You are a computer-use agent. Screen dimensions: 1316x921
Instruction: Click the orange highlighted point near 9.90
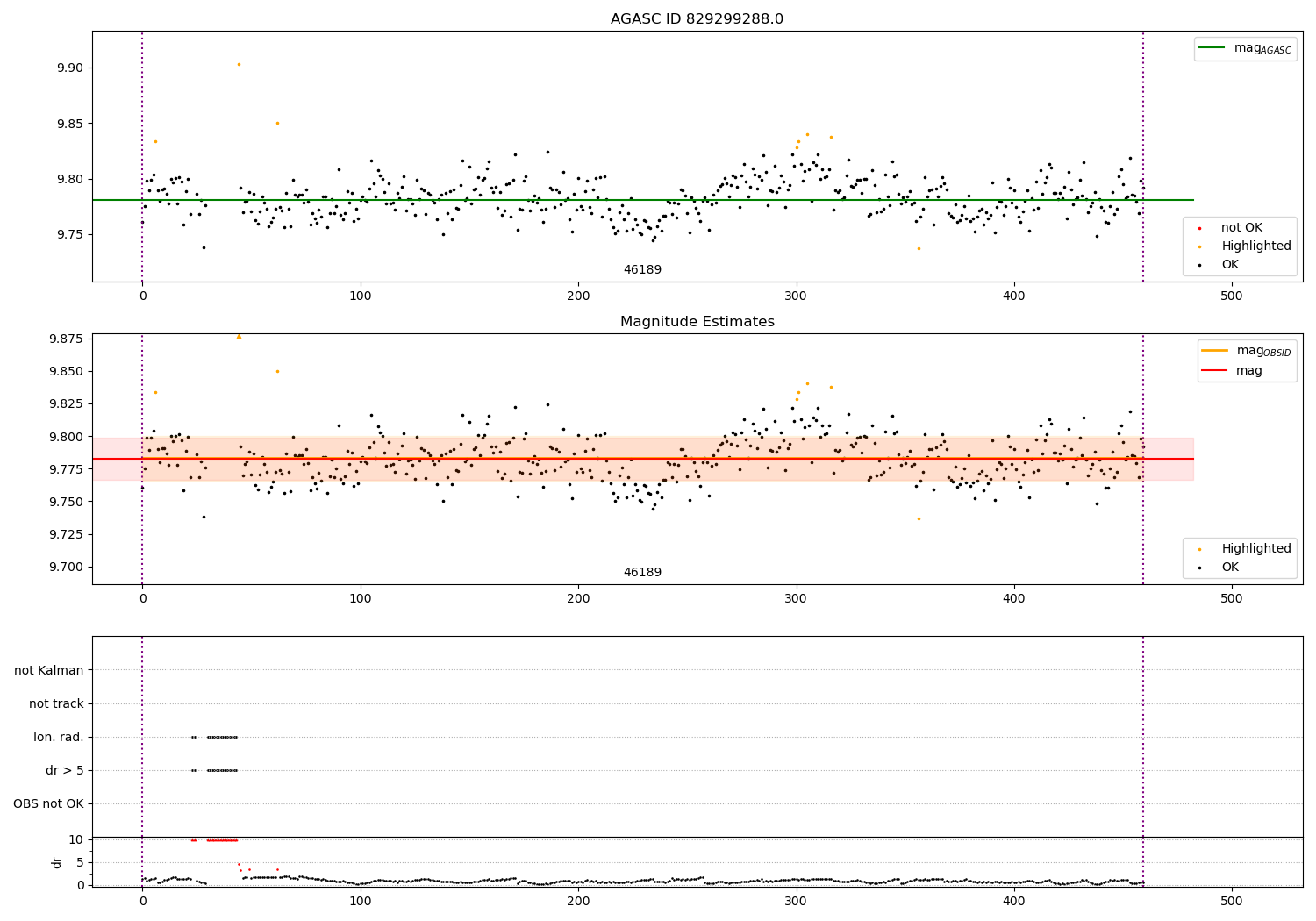click(239, 64)
